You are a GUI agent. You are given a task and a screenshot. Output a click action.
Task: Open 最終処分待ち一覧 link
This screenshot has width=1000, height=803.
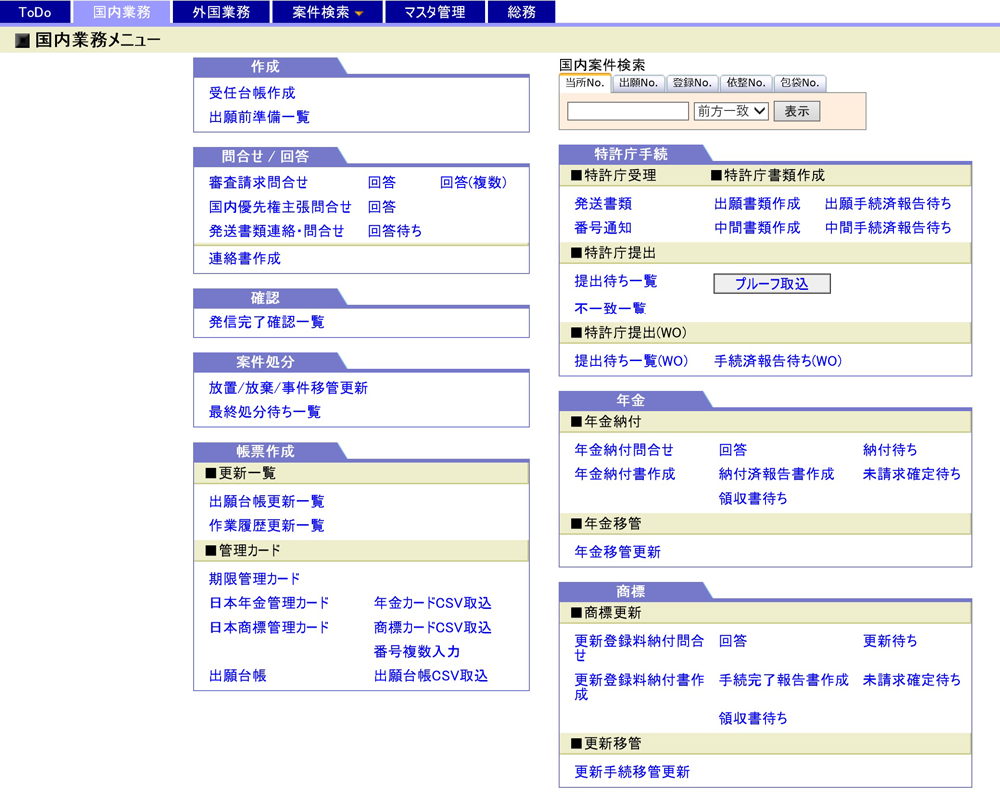265,412
